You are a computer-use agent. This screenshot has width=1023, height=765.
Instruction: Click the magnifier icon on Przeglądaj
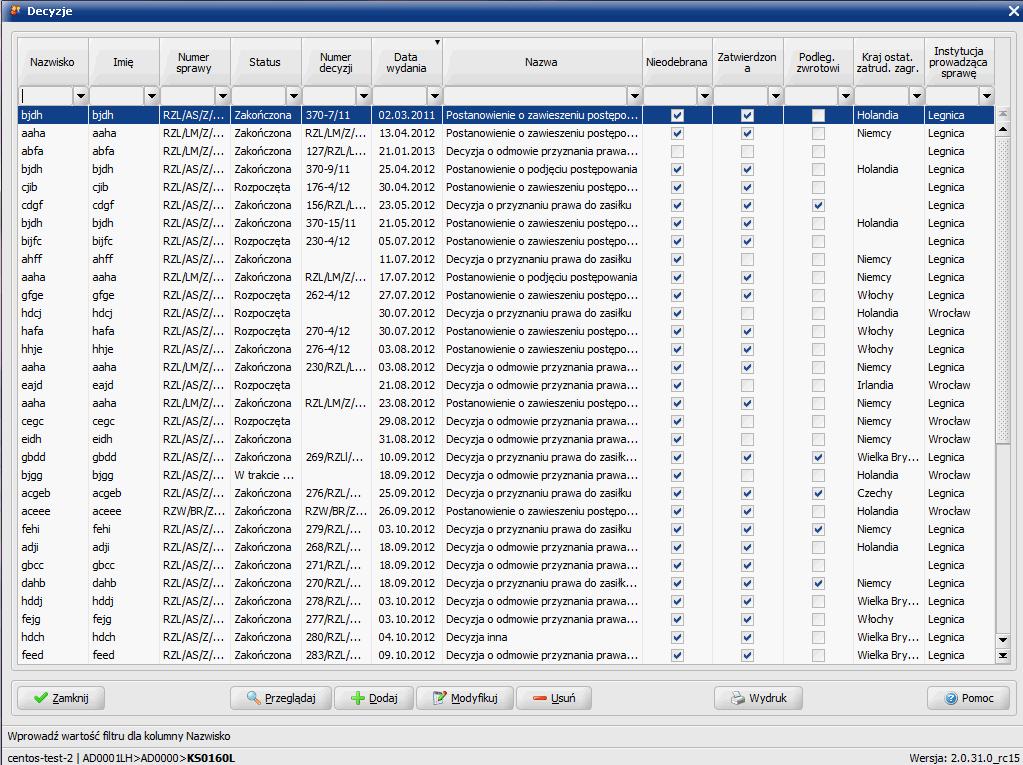254,698
